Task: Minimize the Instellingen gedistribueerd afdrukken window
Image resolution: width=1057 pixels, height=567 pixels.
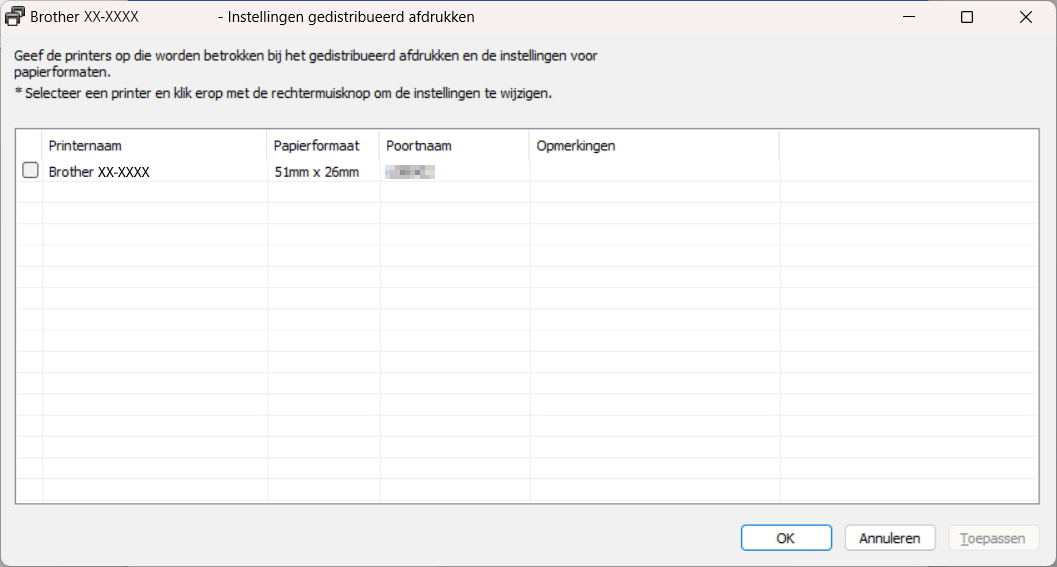Action: (x=909, y=17)
